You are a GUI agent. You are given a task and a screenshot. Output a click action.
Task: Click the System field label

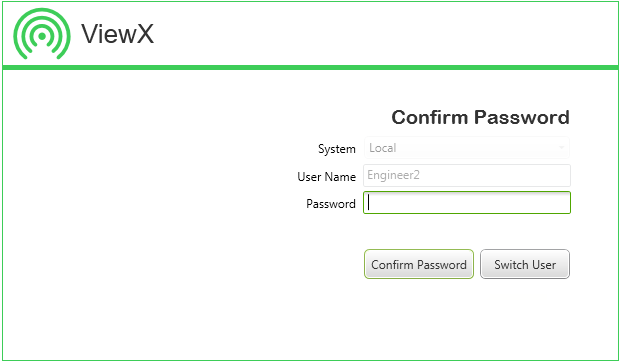point(337,149)
